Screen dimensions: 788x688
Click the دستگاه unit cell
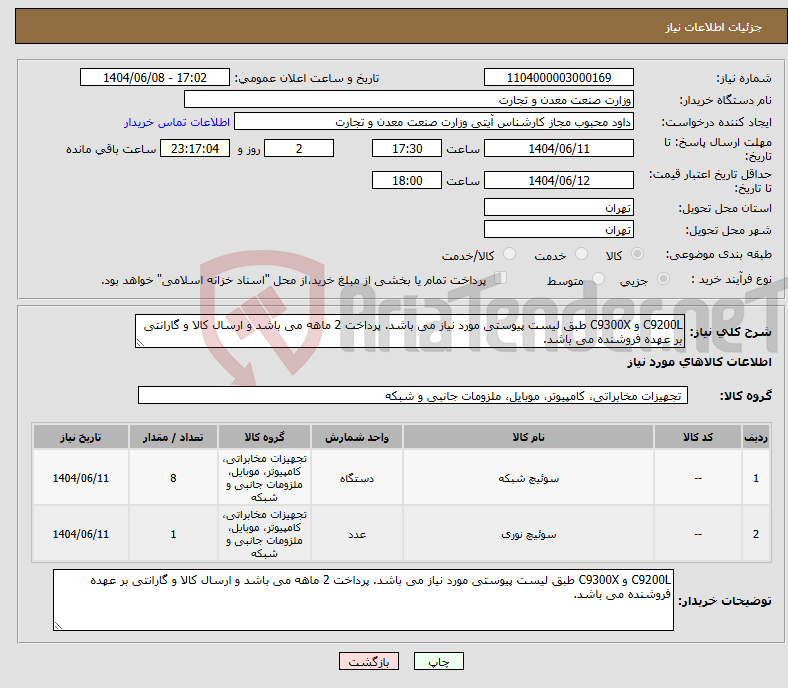tap(357, 477)
